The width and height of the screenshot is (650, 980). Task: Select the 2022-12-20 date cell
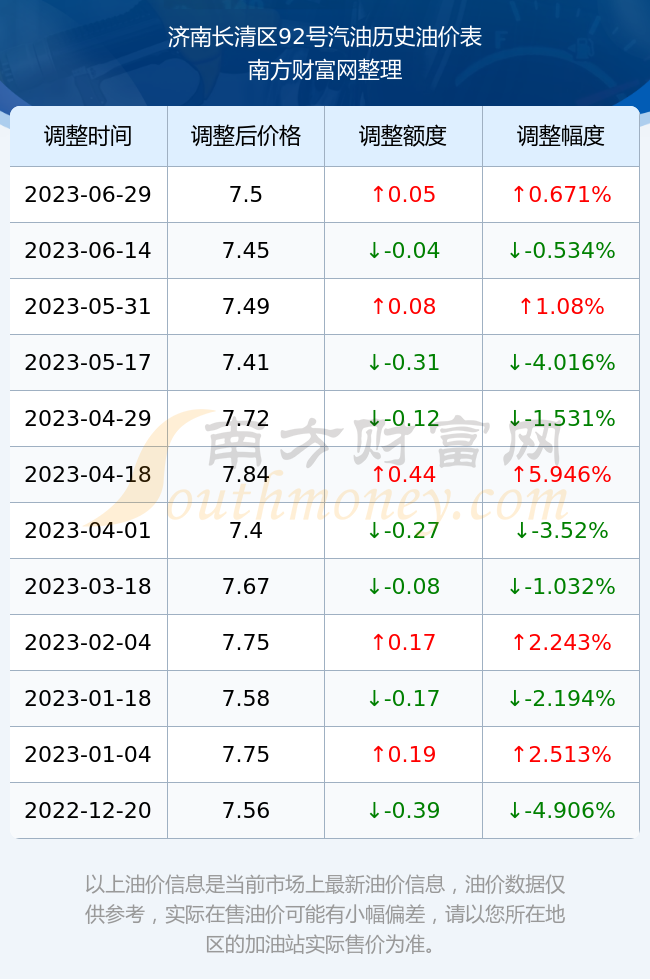[x=88, y=811]
